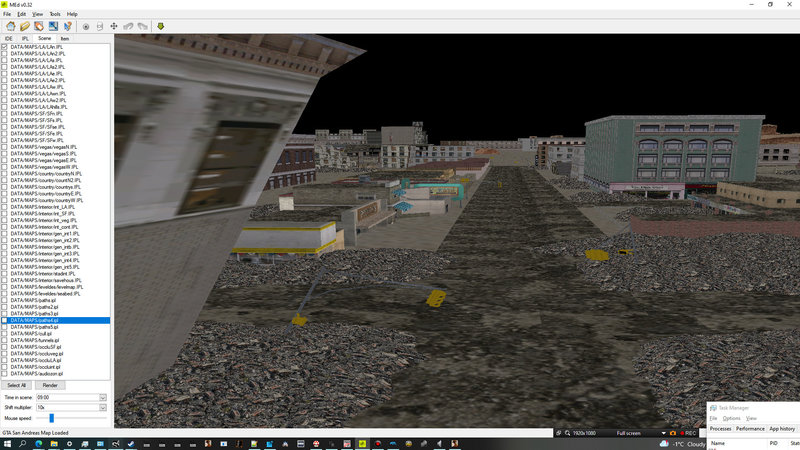
Task: Click the yellow open folder toolbar icon
Action: (24, 26)
